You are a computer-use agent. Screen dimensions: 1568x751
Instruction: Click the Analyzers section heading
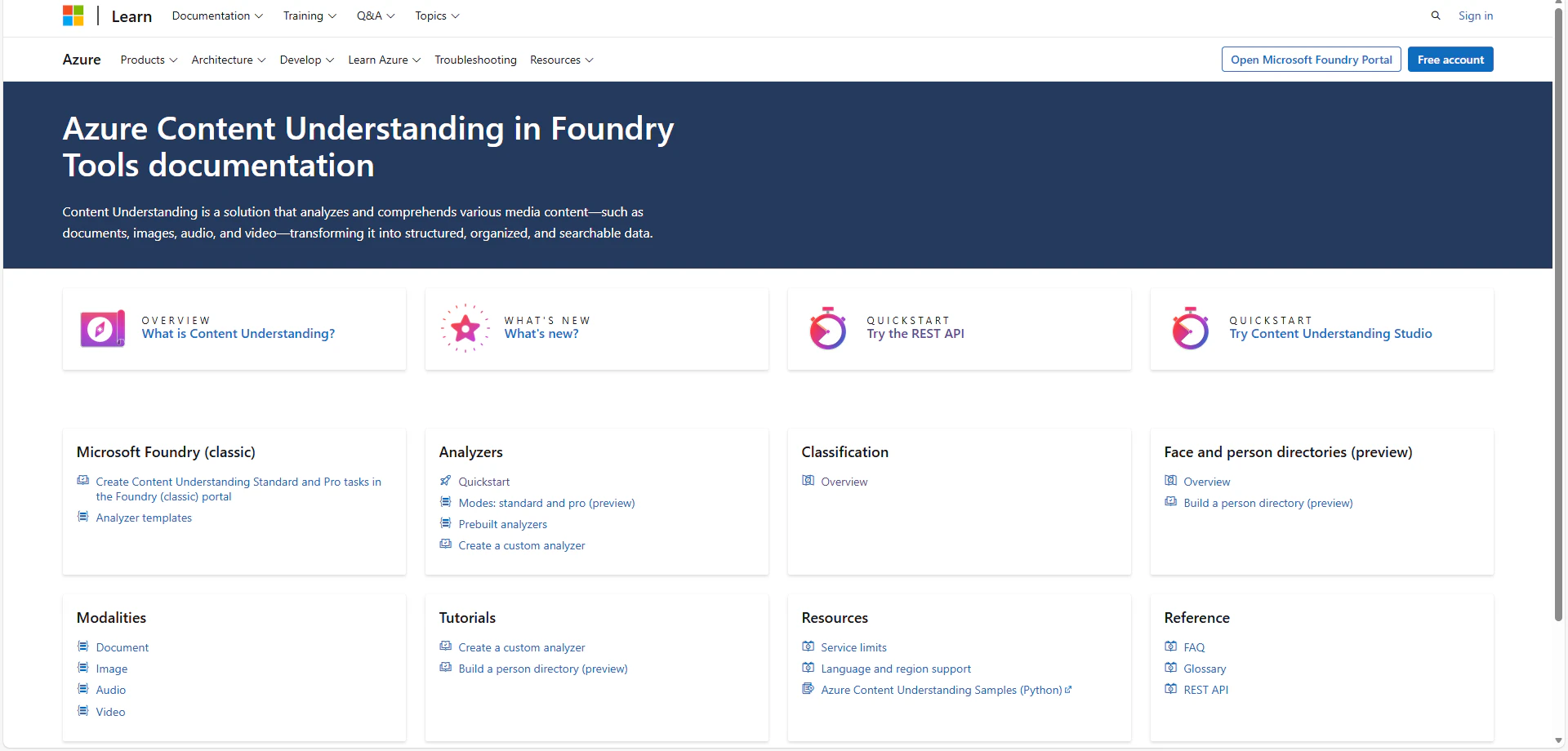pos(471,452)
